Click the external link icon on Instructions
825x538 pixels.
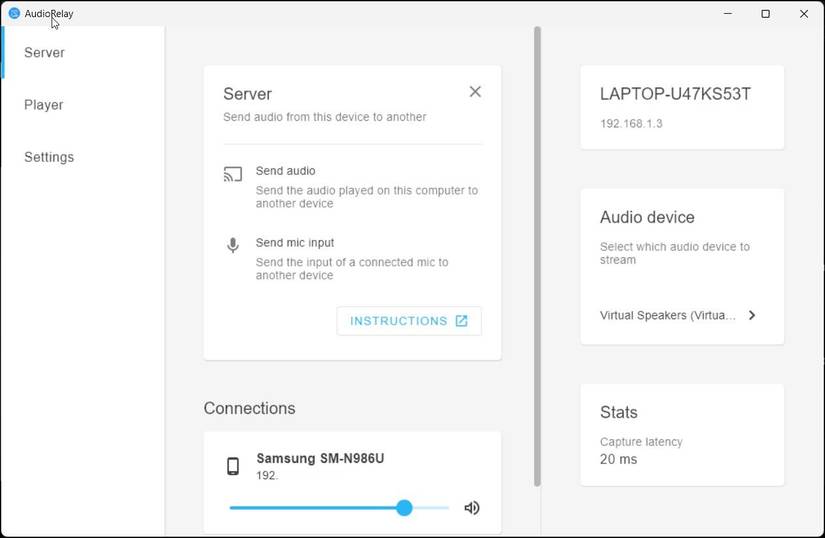coord(461,321)
